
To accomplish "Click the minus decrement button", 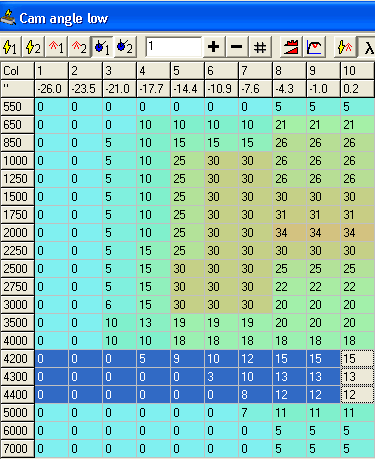I will click(x=237, y=47).
